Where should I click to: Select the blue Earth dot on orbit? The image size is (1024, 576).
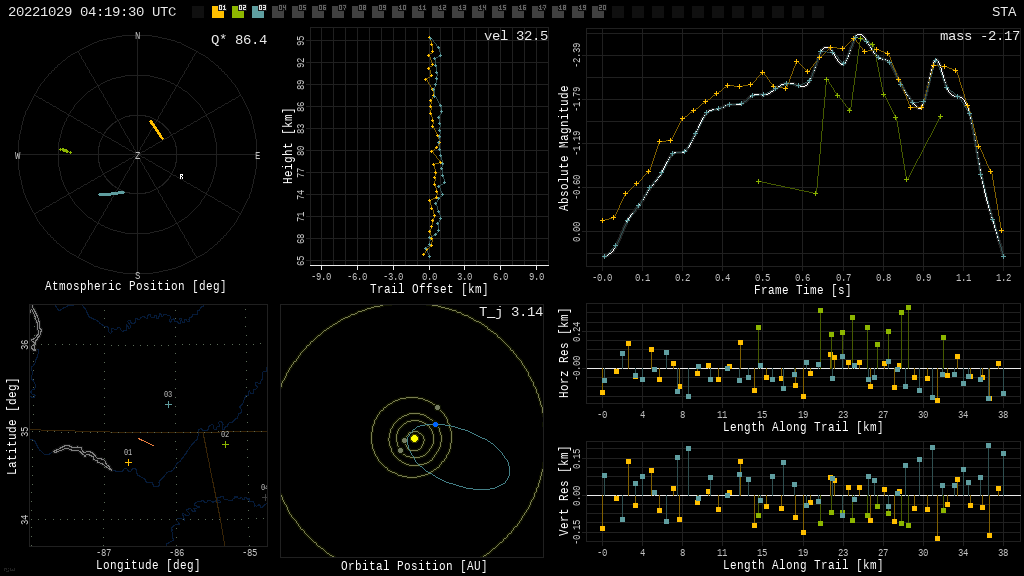point(435,424)
